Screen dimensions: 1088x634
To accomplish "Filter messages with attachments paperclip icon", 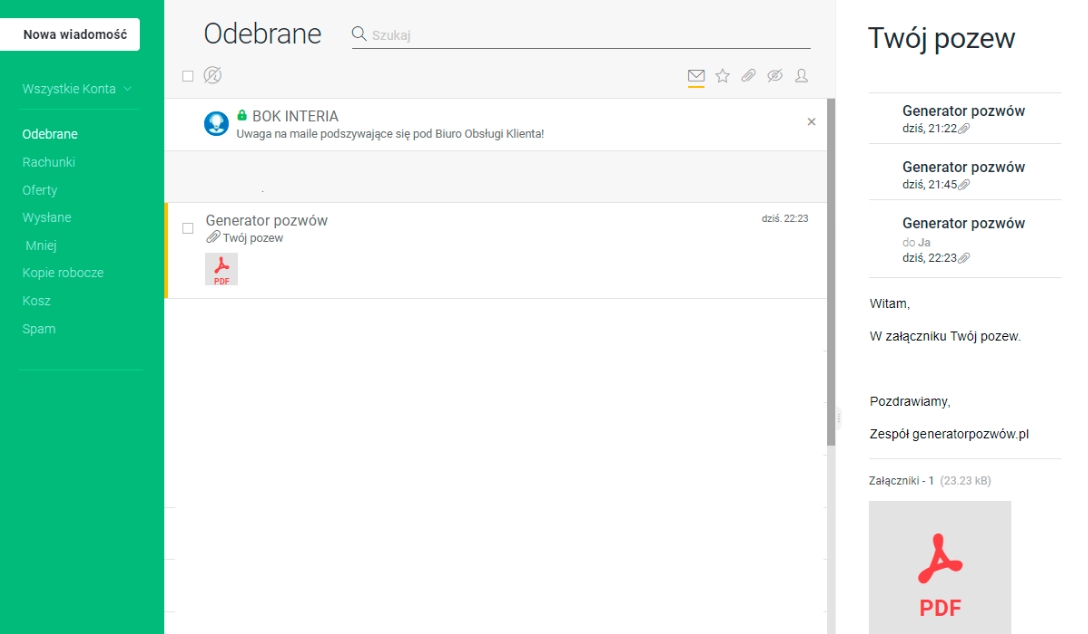I will [748, 76].
